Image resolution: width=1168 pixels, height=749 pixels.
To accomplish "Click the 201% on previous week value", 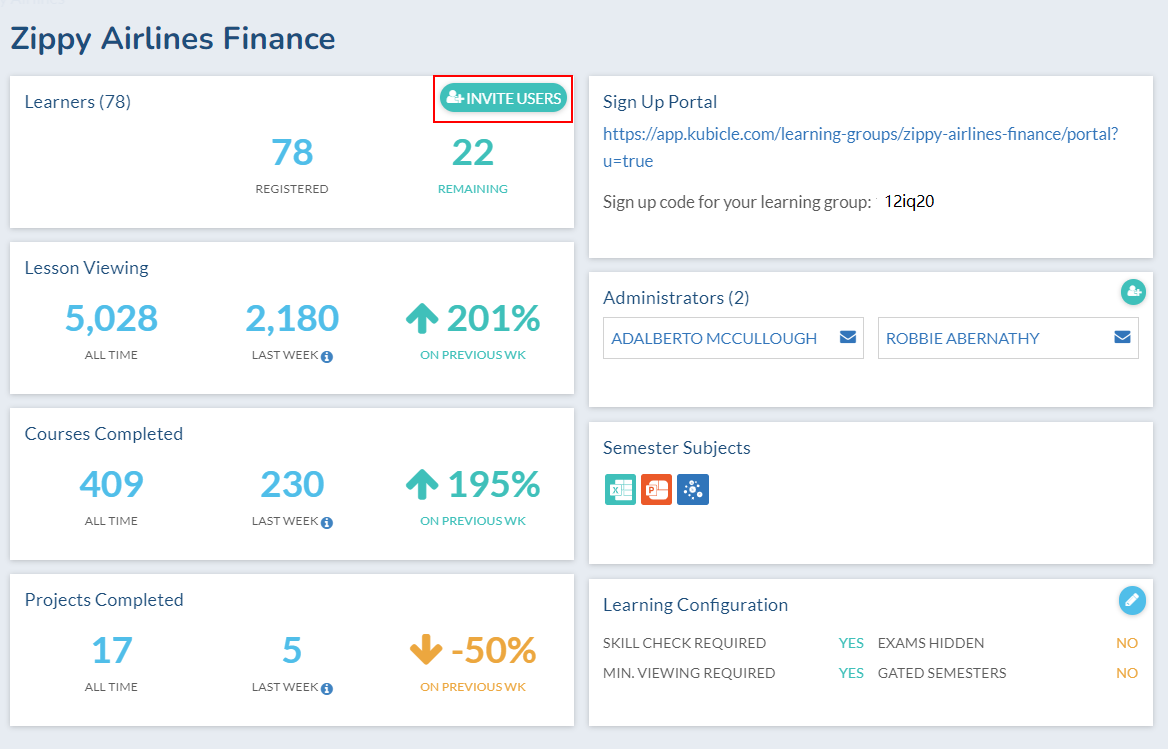I will coord(493,319).
